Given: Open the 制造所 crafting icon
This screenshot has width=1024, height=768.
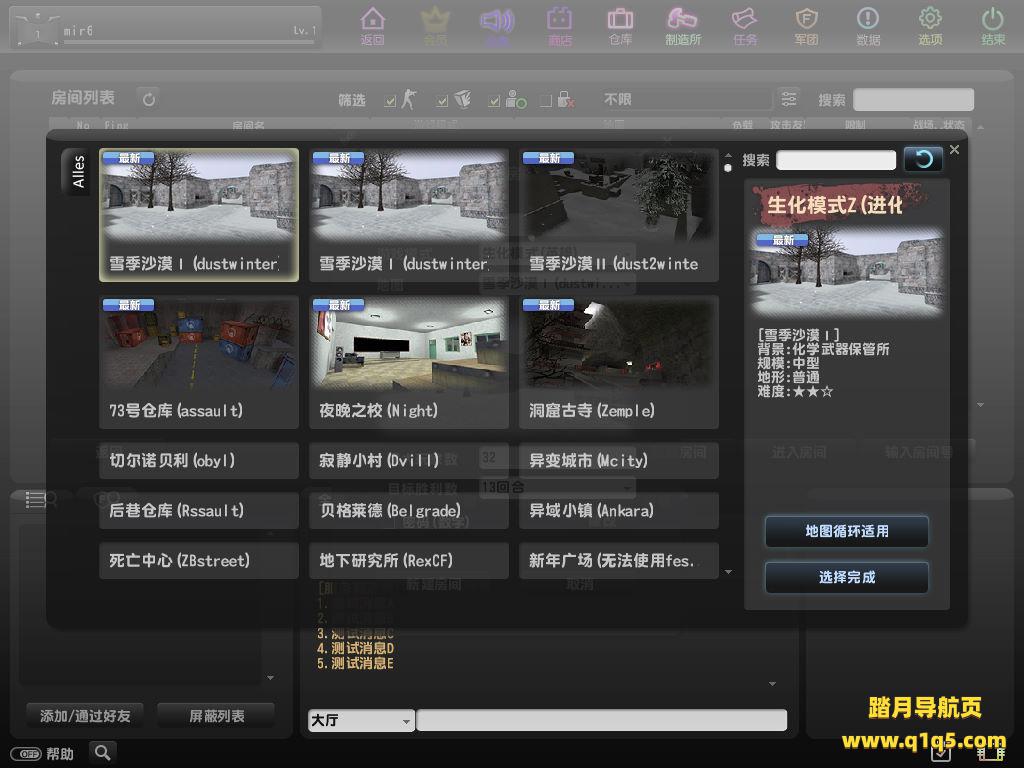Looking at the screenshot, I should [x=683, y=25].
